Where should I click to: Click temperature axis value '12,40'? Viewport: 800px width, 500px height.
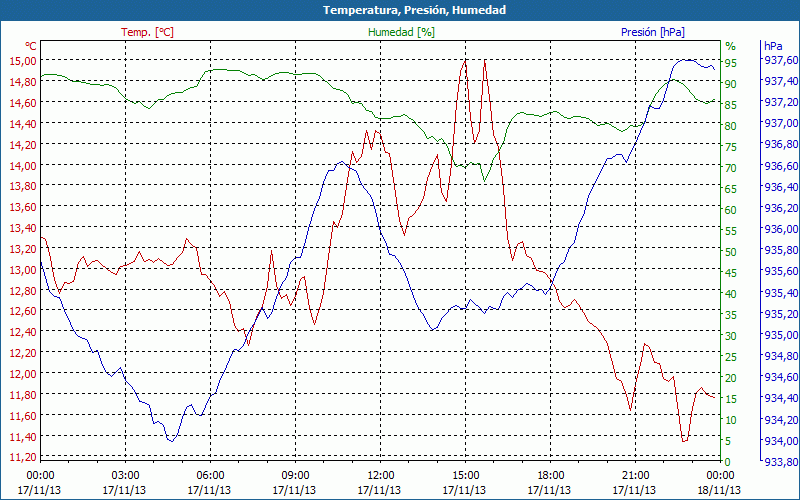point(23,332)
